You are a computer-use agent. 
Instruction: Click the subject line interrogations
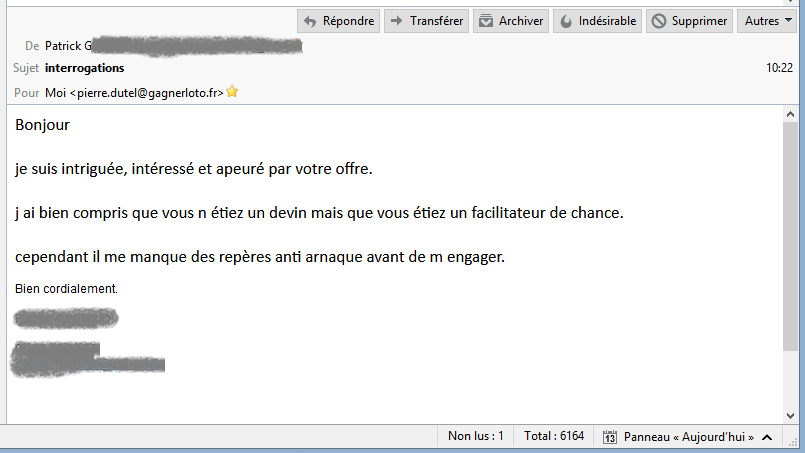tap(85, 68)
